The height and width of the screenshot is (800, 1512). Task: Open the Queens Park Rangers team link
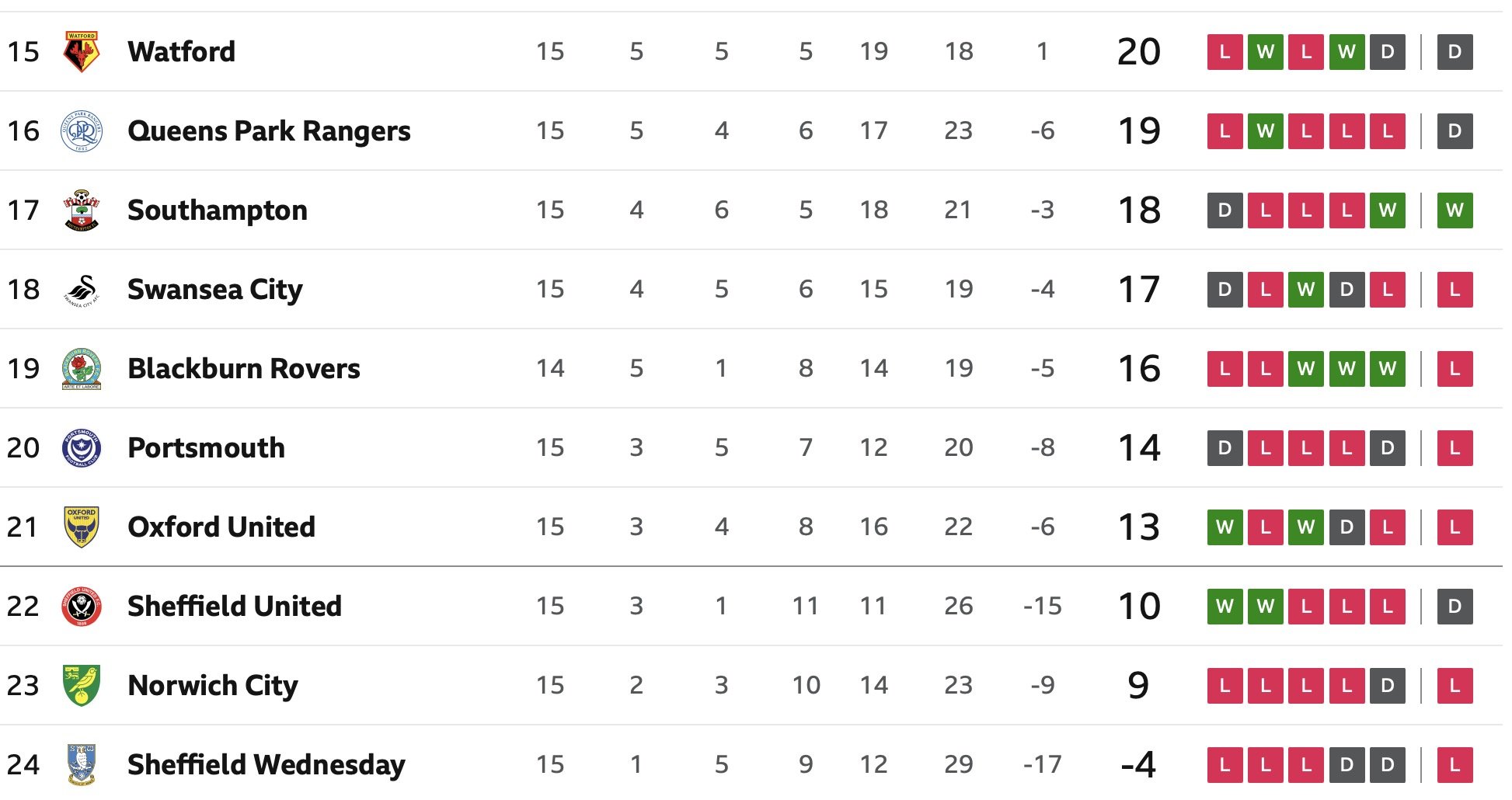[x=269, y=131]
